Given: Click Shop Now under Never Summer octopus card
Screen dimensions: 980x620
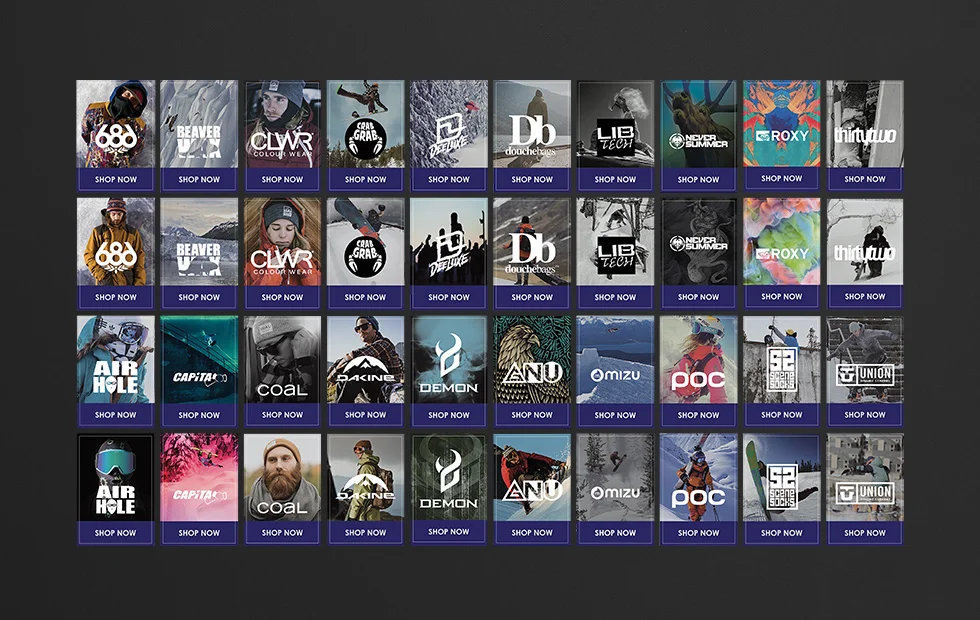Looking at the screenshot, I should [698, 298].
